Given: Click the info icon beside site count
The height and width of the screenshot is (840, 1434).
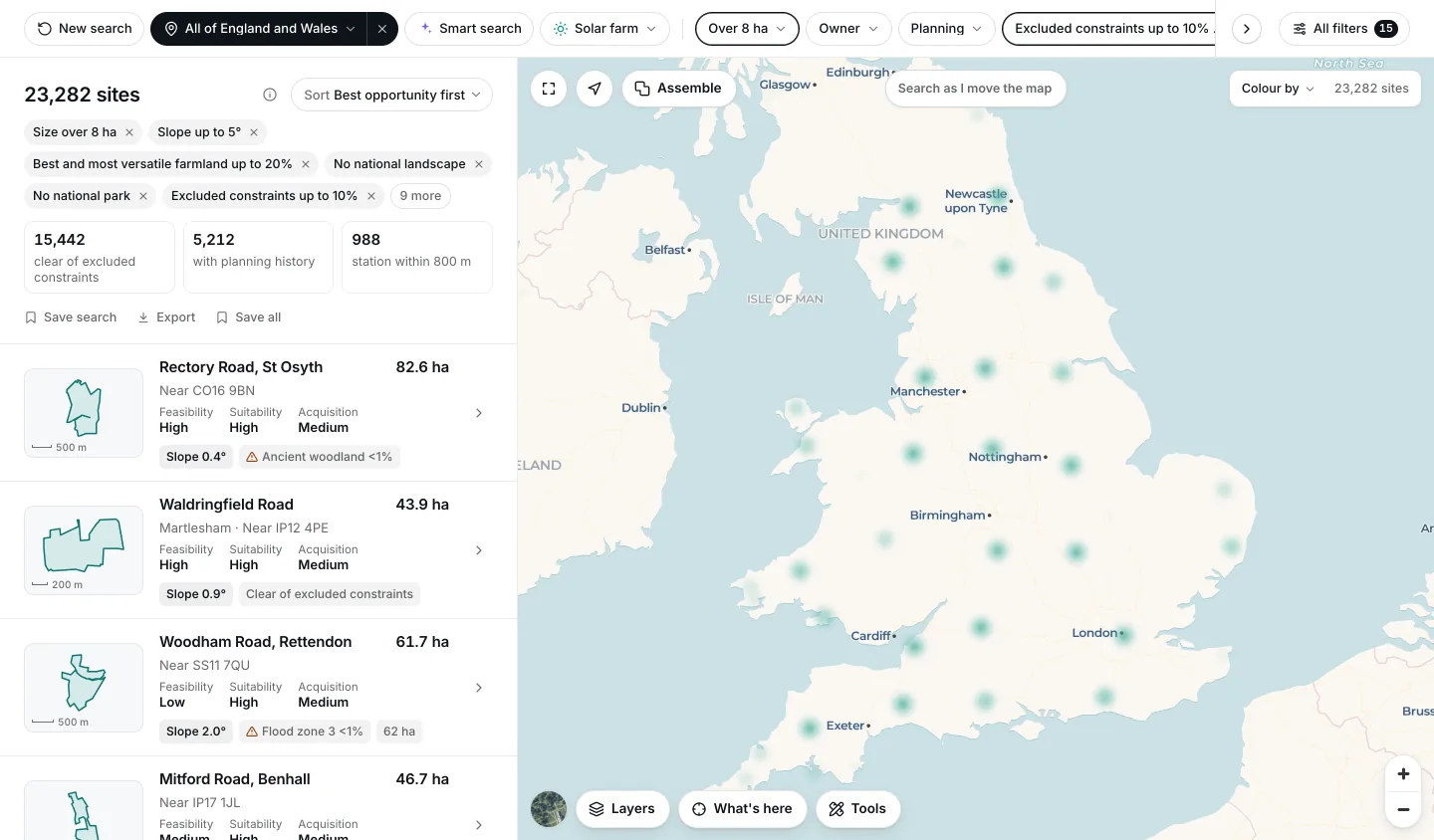Looking at the screenshot, I should [270, 95].
